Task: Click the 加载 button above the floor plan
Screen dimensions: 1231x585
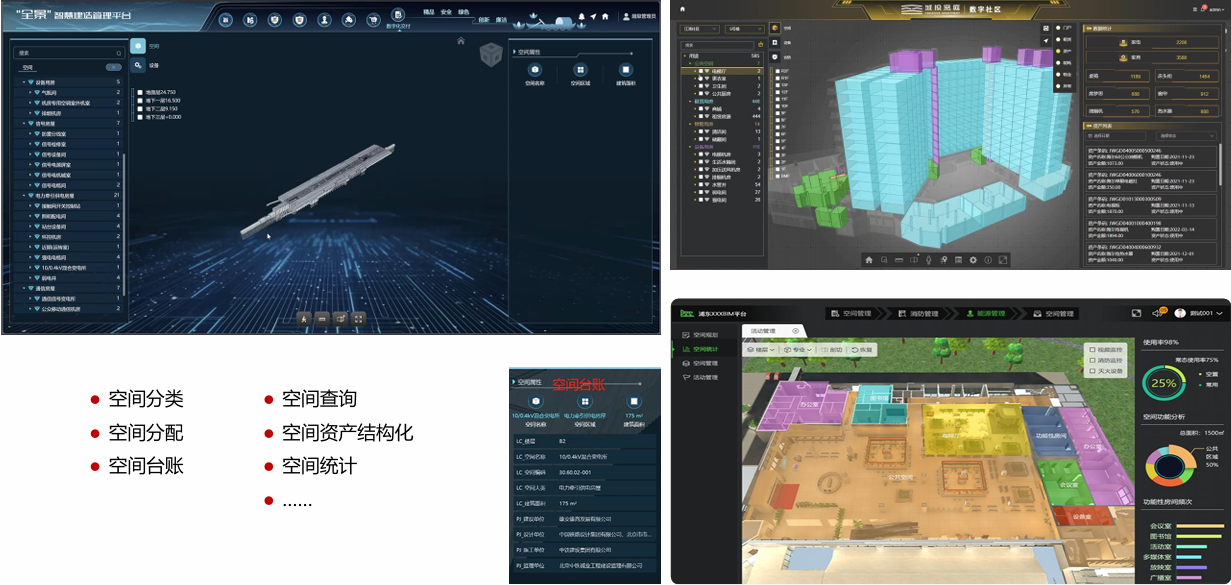Action: click(831, 350)
